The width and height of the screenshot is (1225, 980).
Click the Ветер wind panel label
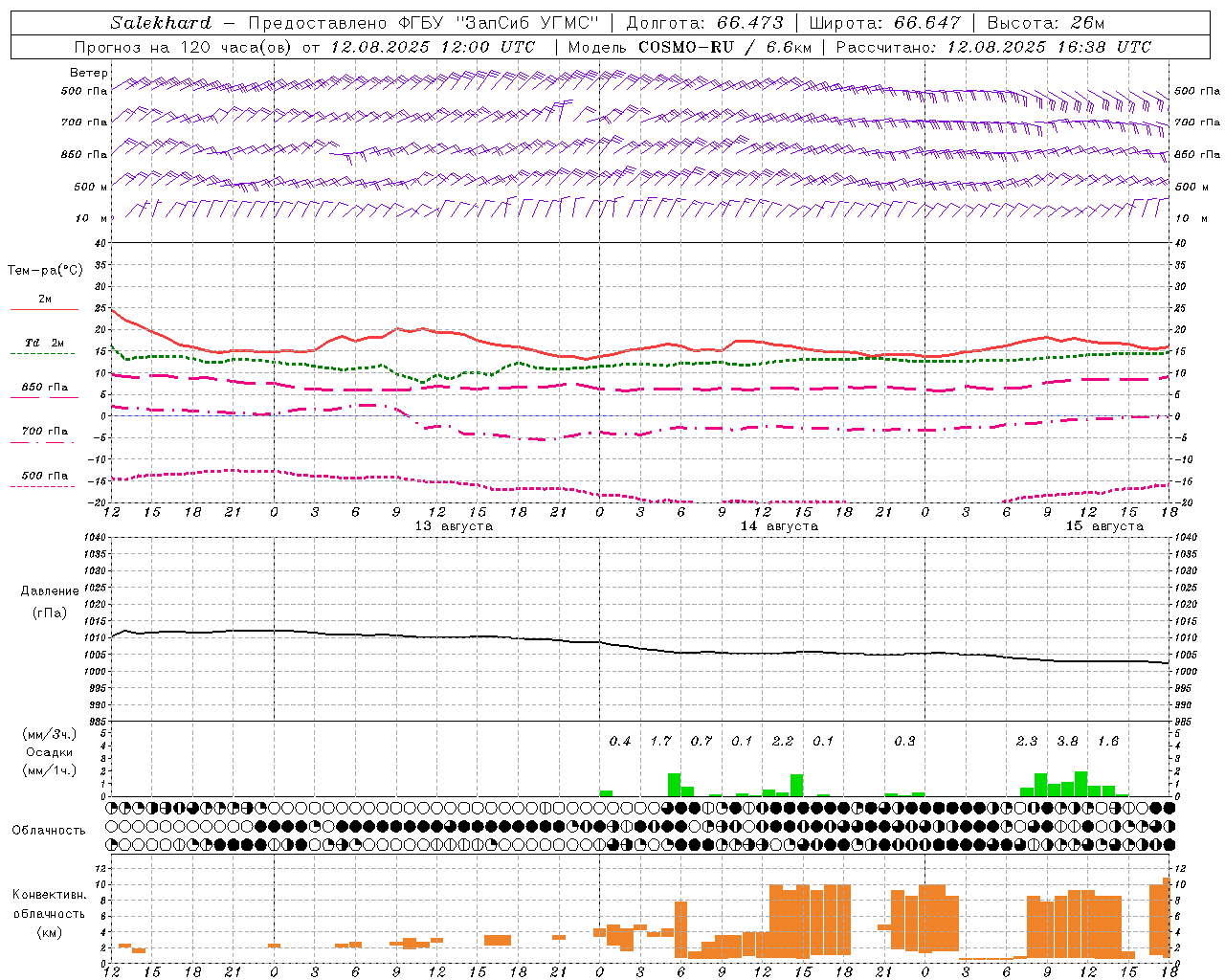pyautogui.click(x=89, y=73)
